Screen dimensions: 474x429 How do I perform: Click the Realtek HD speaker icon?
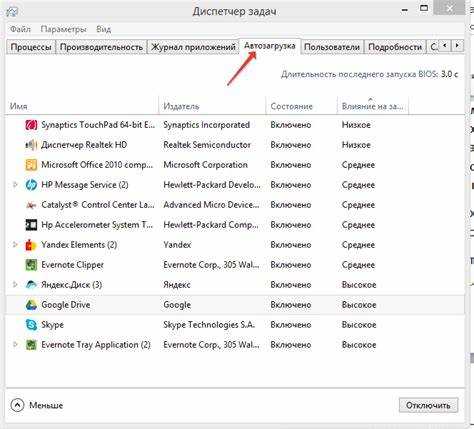(x=31, y=145)
